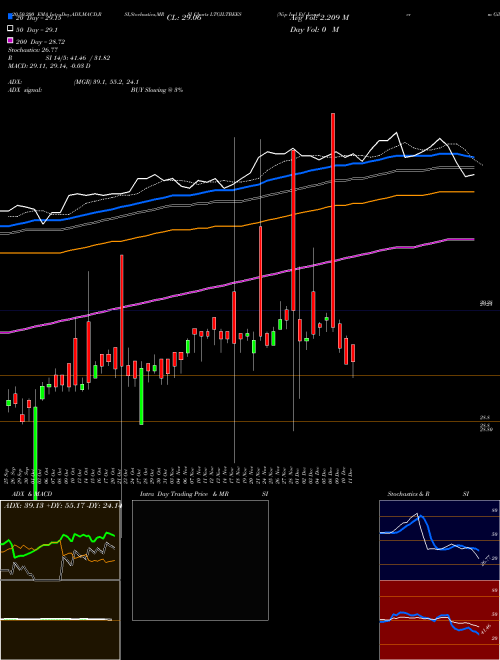Open the MACD mini chart below ADX
Viewport: 500px width, 660px height.
click(60, 620)
